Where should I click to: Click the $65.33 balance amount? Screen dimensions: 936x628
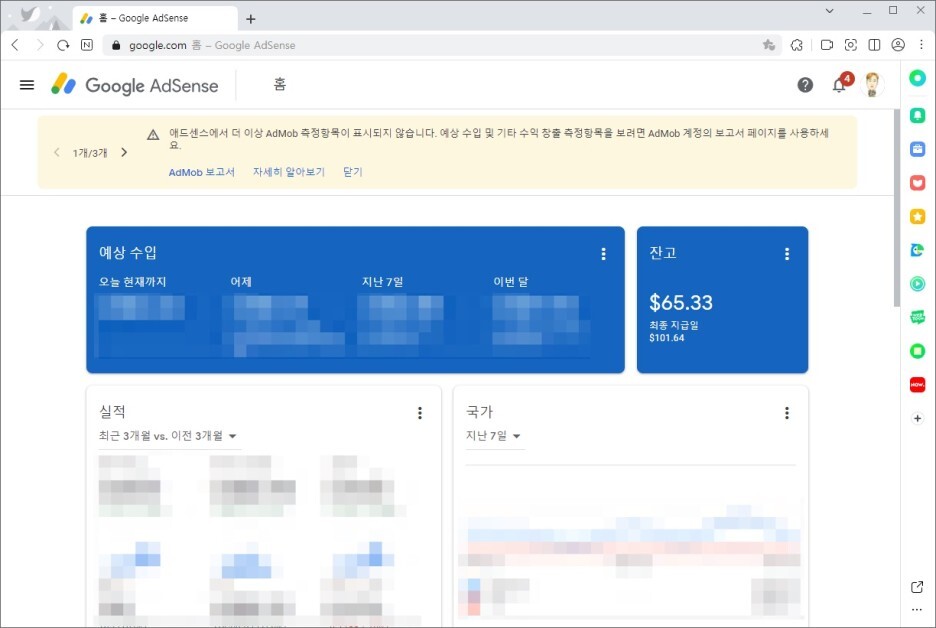[681, 303]
